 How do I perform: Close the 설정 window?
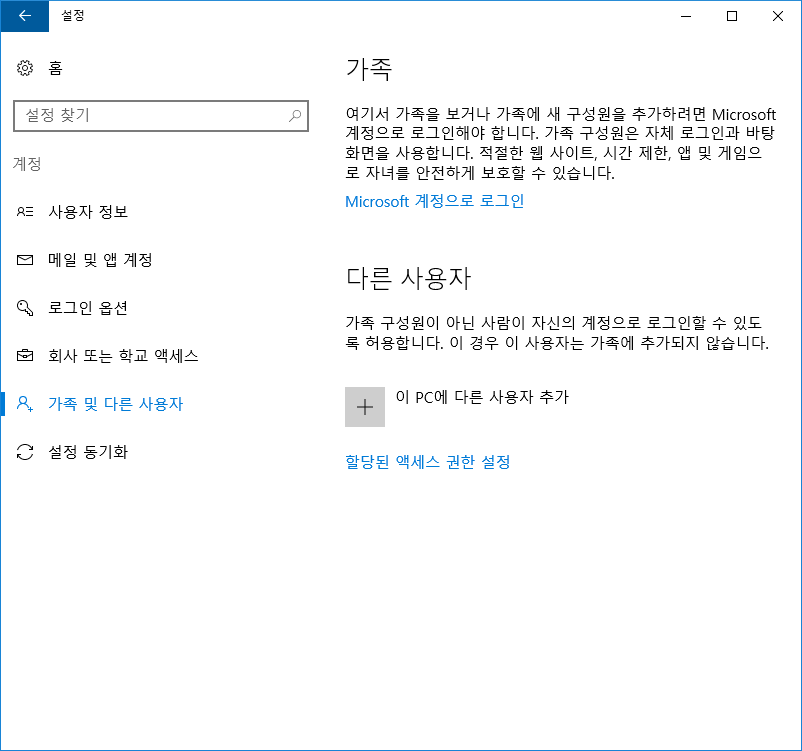pos(778,16)
